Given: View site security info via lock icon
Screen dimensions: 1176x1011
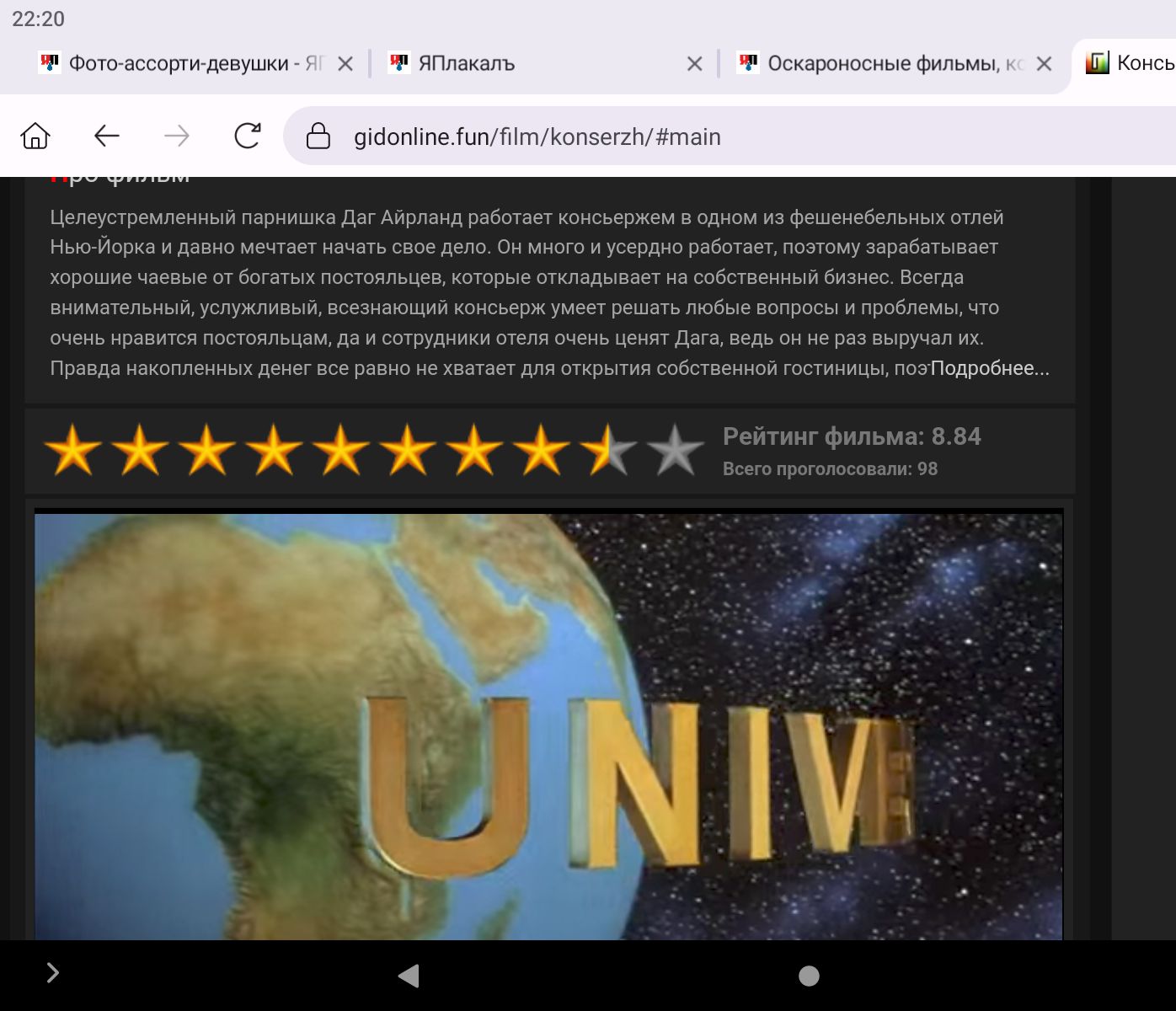Looking at the screenshot, I should (318, 136).
